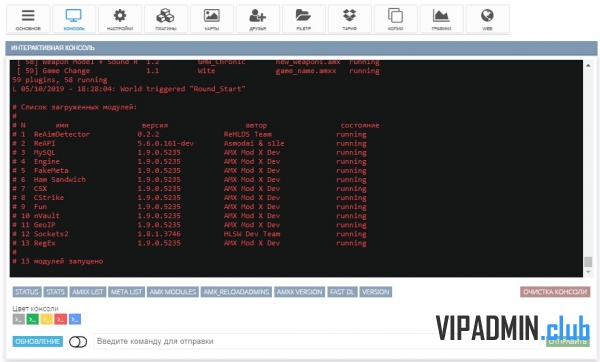Open the Карты picture icon section

[212, 19]
